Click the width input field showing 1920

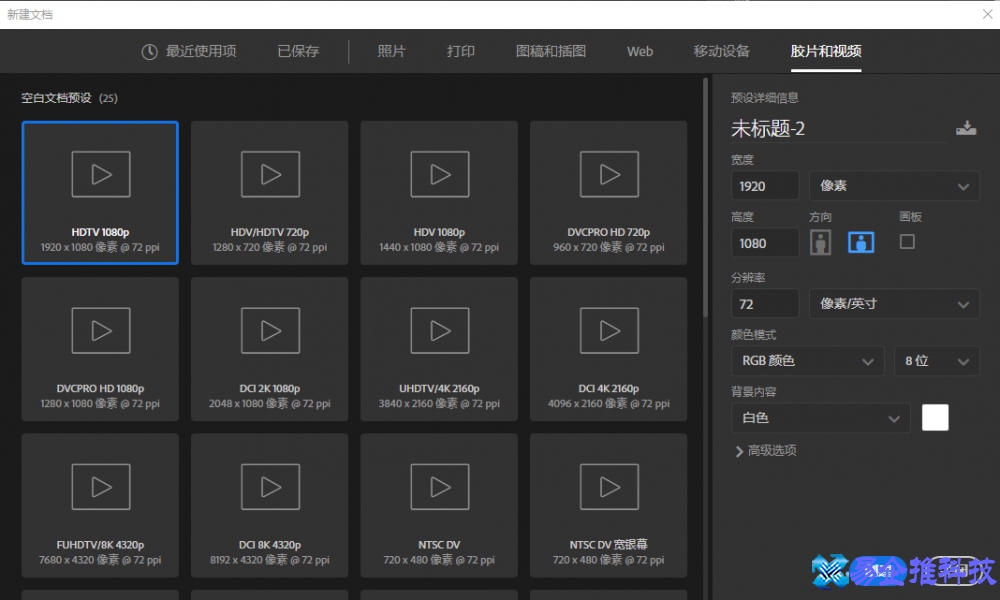pyautogui.click(x=765, y=186)
